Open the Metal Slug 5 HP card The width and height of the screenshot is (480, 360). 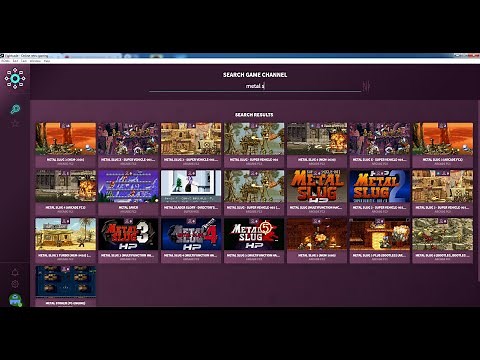tap(254, 240)
